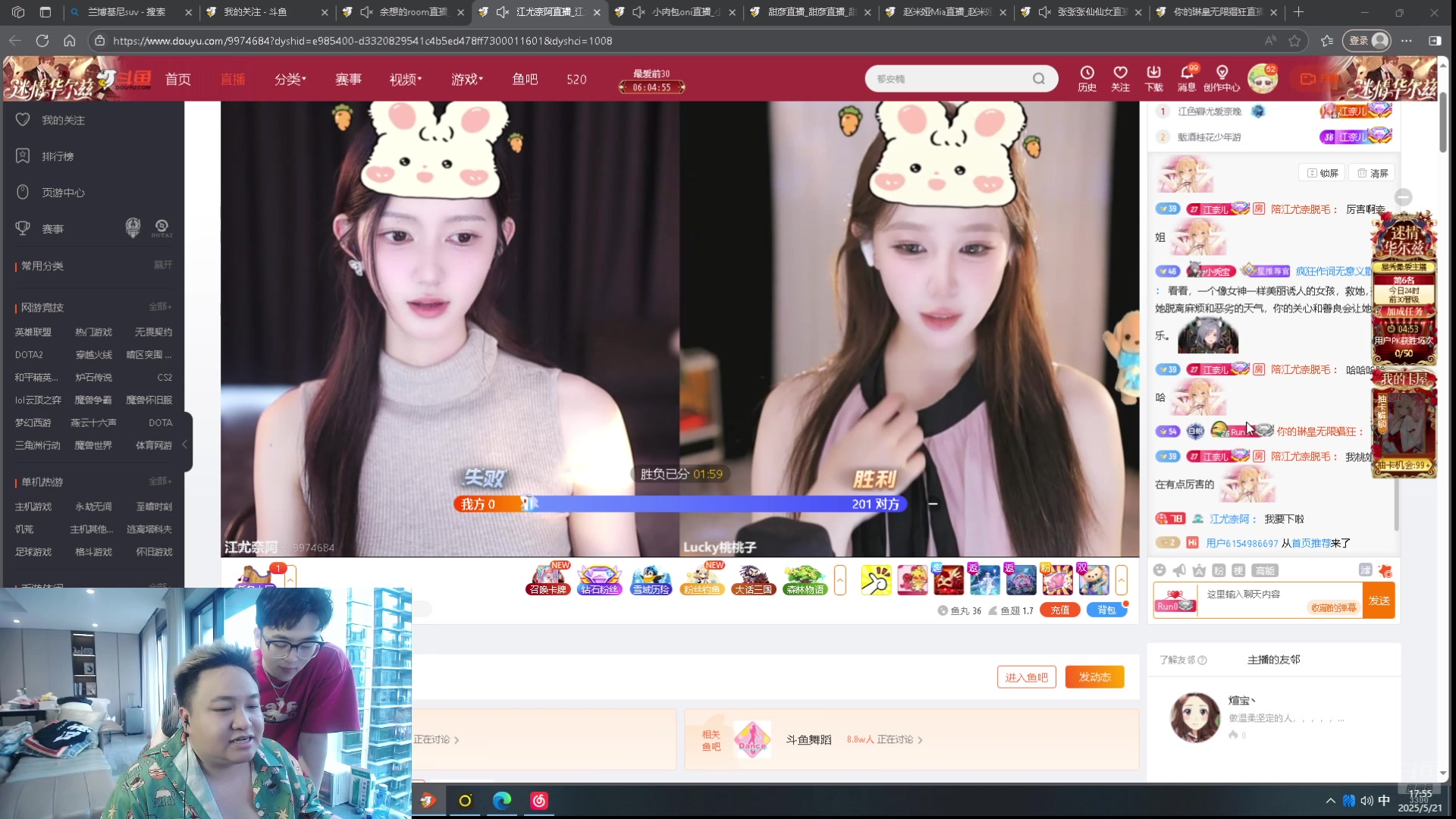Expand the 视频 dropdown in navigation
The height and width of the screenshot is (819, 1456).
pyautogui.click(x=405, y=79)
